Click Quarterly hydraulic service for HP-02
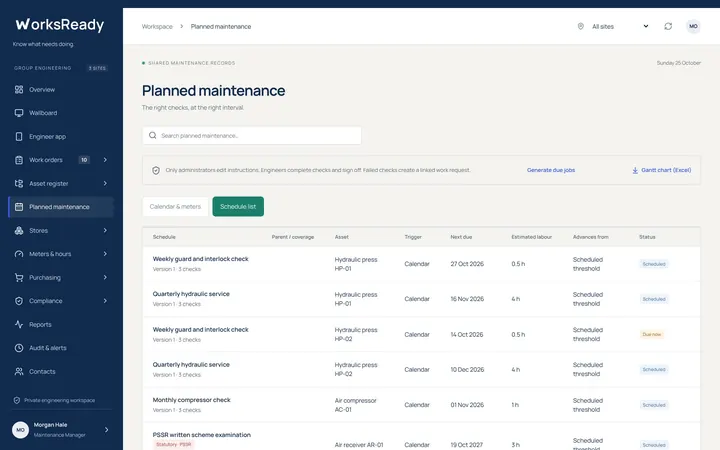The width and height of the screenshot is (720, 450). pos(191,365)
